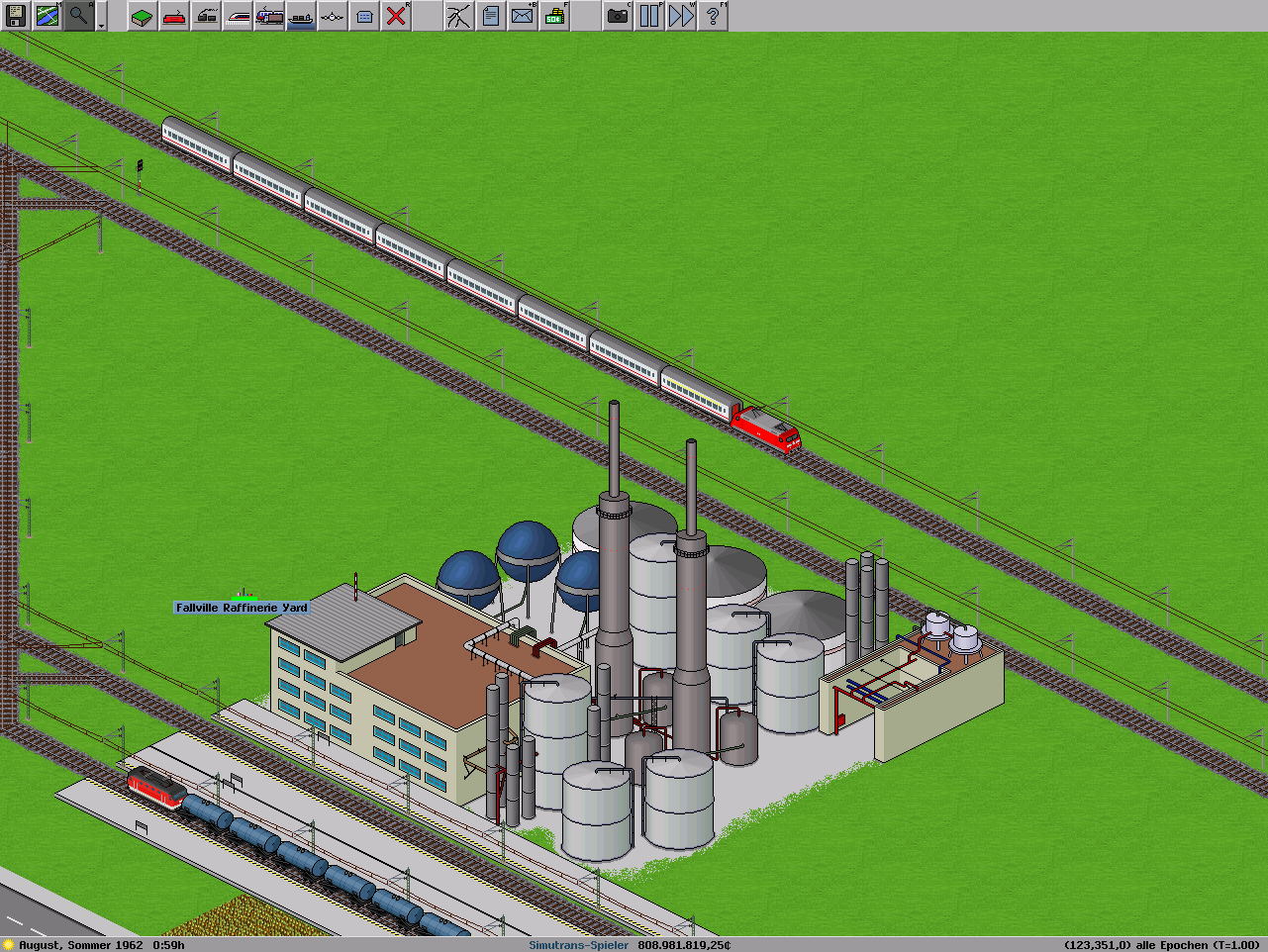Open the line management window
Screen dimensions: 1268x952
[x=458, y=16]
